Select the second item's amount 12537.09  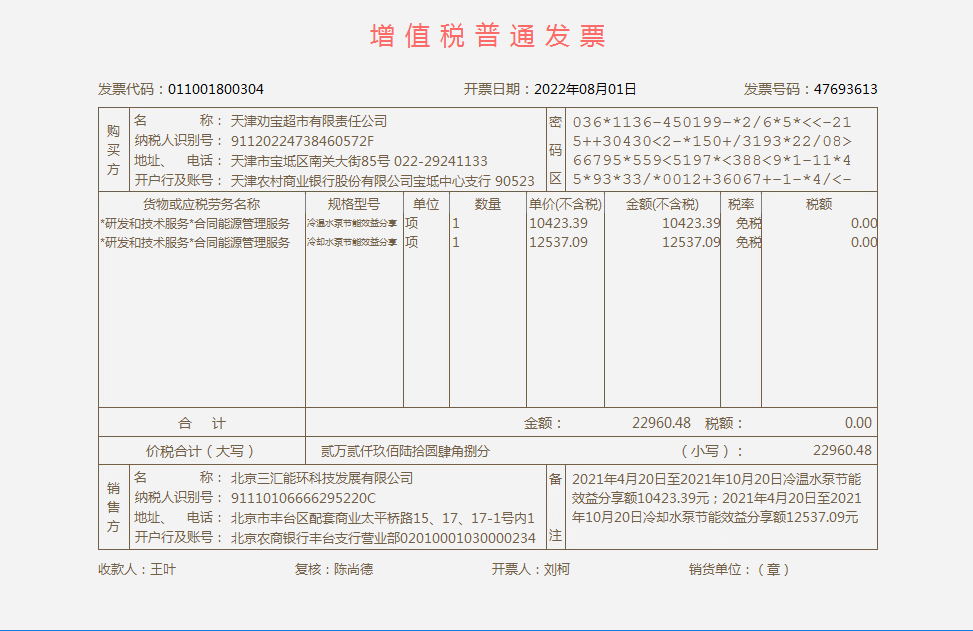coord(691,242)
